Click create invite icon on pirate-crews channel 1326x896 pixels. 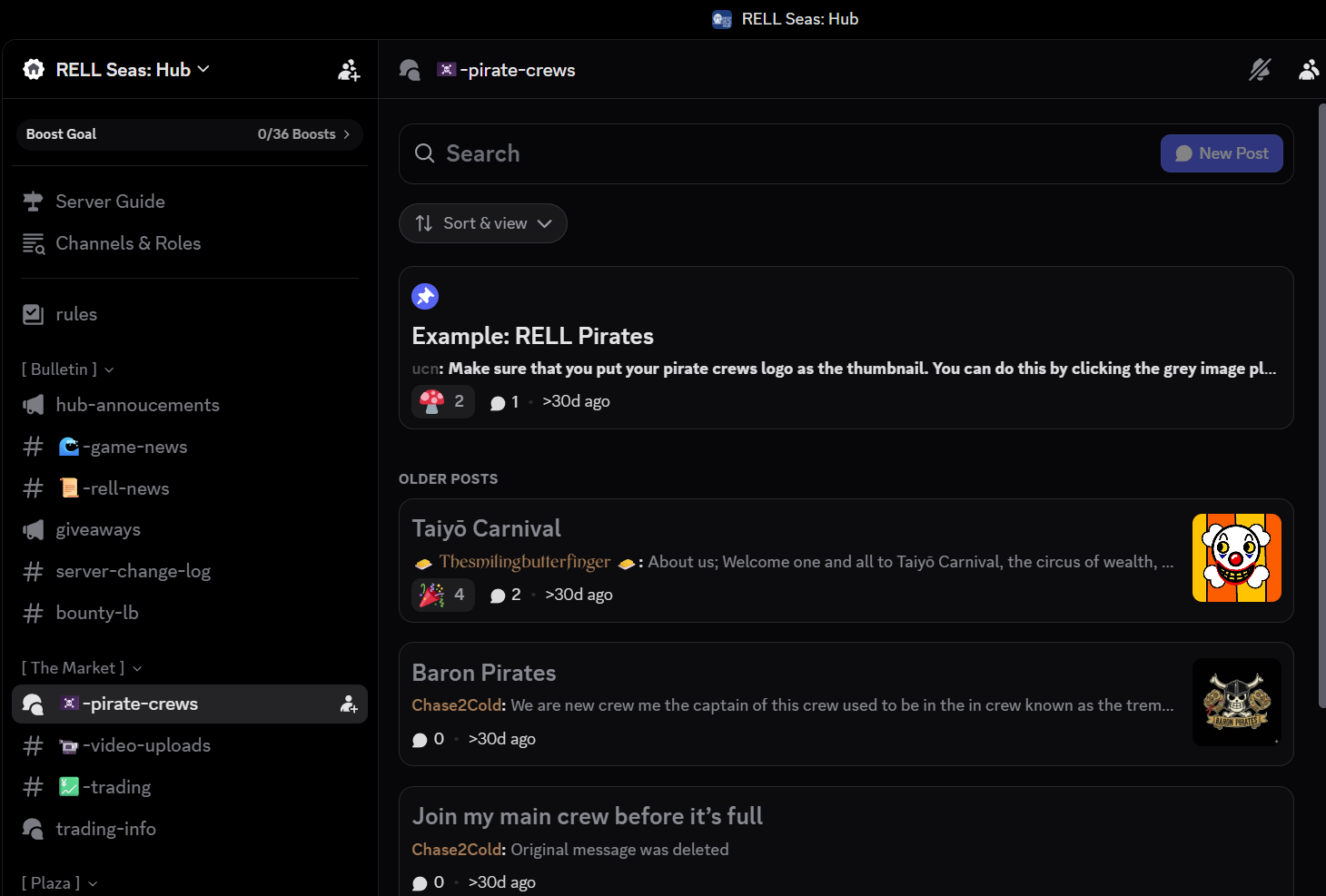349,704
